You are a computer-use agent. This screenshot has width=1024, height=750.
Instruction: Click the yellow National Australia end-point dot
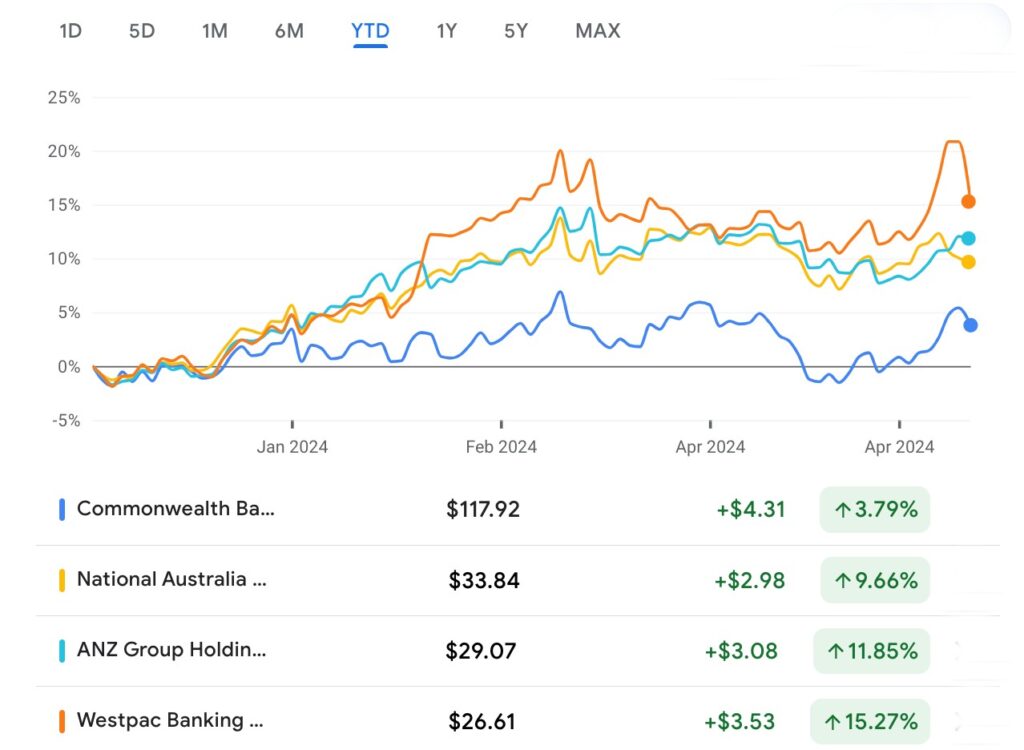tap(968, 262)
